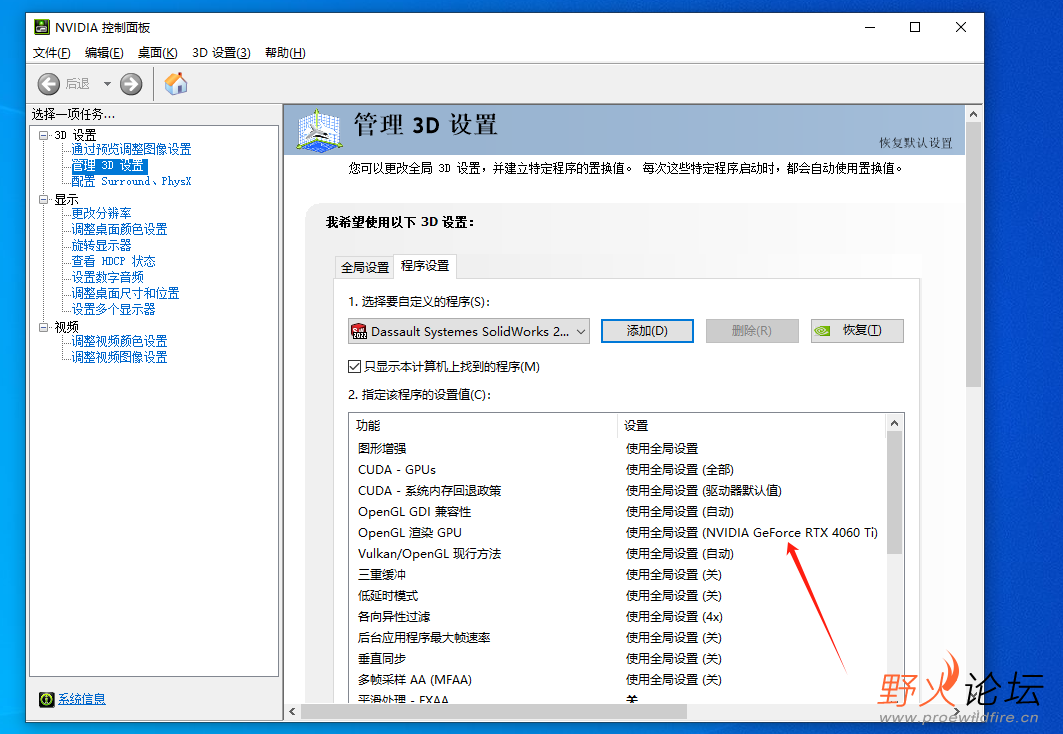1063x734 pixels.
Task: Click the value 使用全局设置 (4x)
Action: pyautogui.click(x=674, y=617)
